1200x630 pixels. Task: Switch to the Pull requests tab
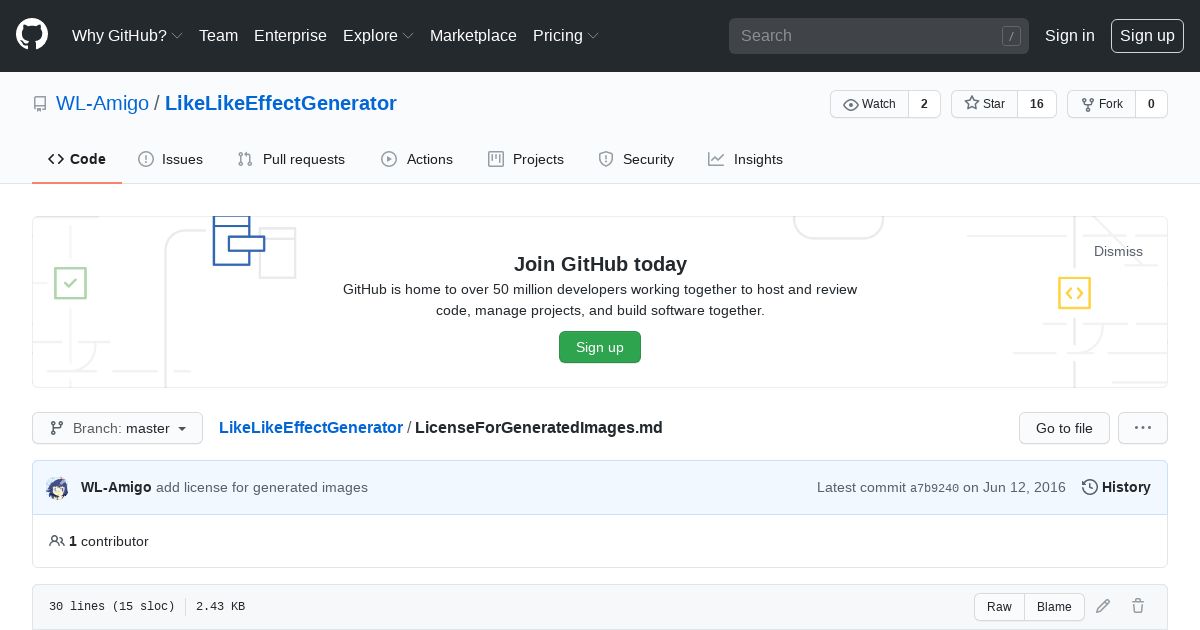291,159
